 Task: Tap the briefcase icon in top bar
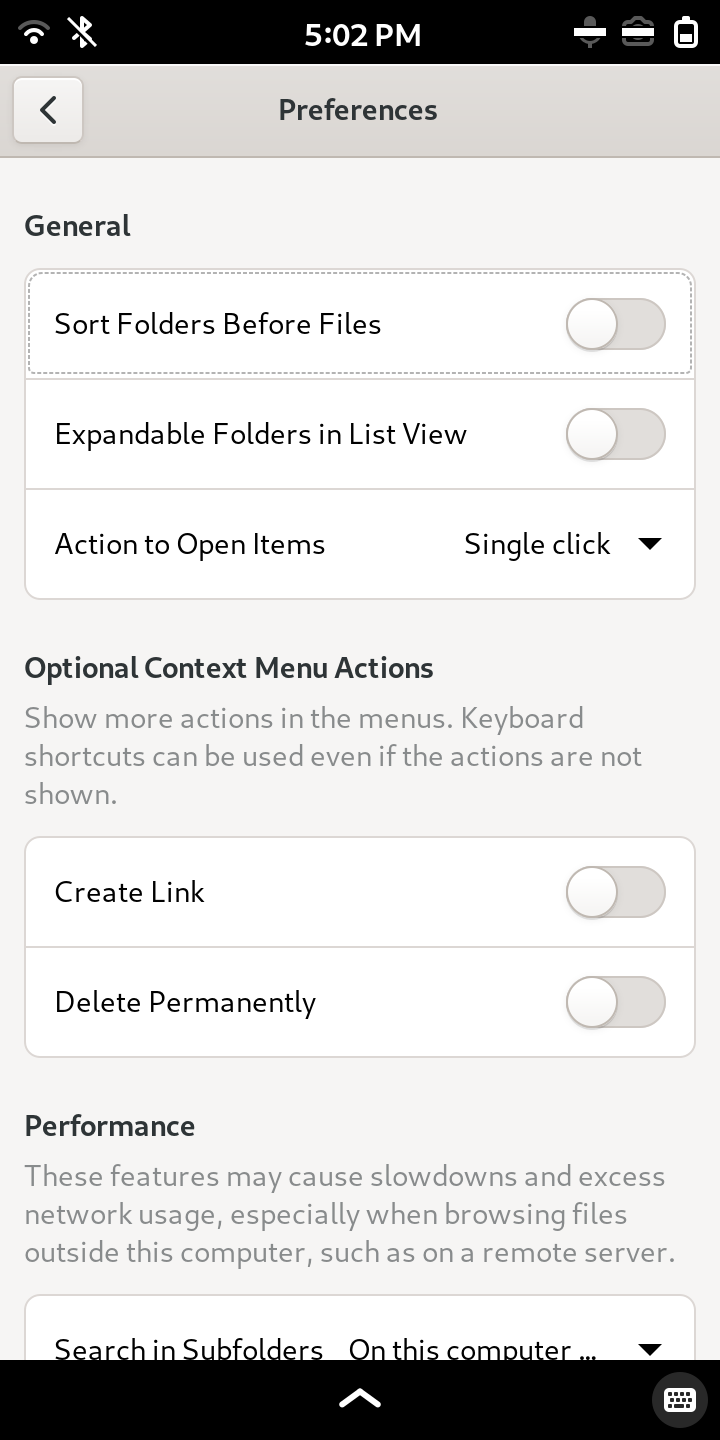pos(638,33)
